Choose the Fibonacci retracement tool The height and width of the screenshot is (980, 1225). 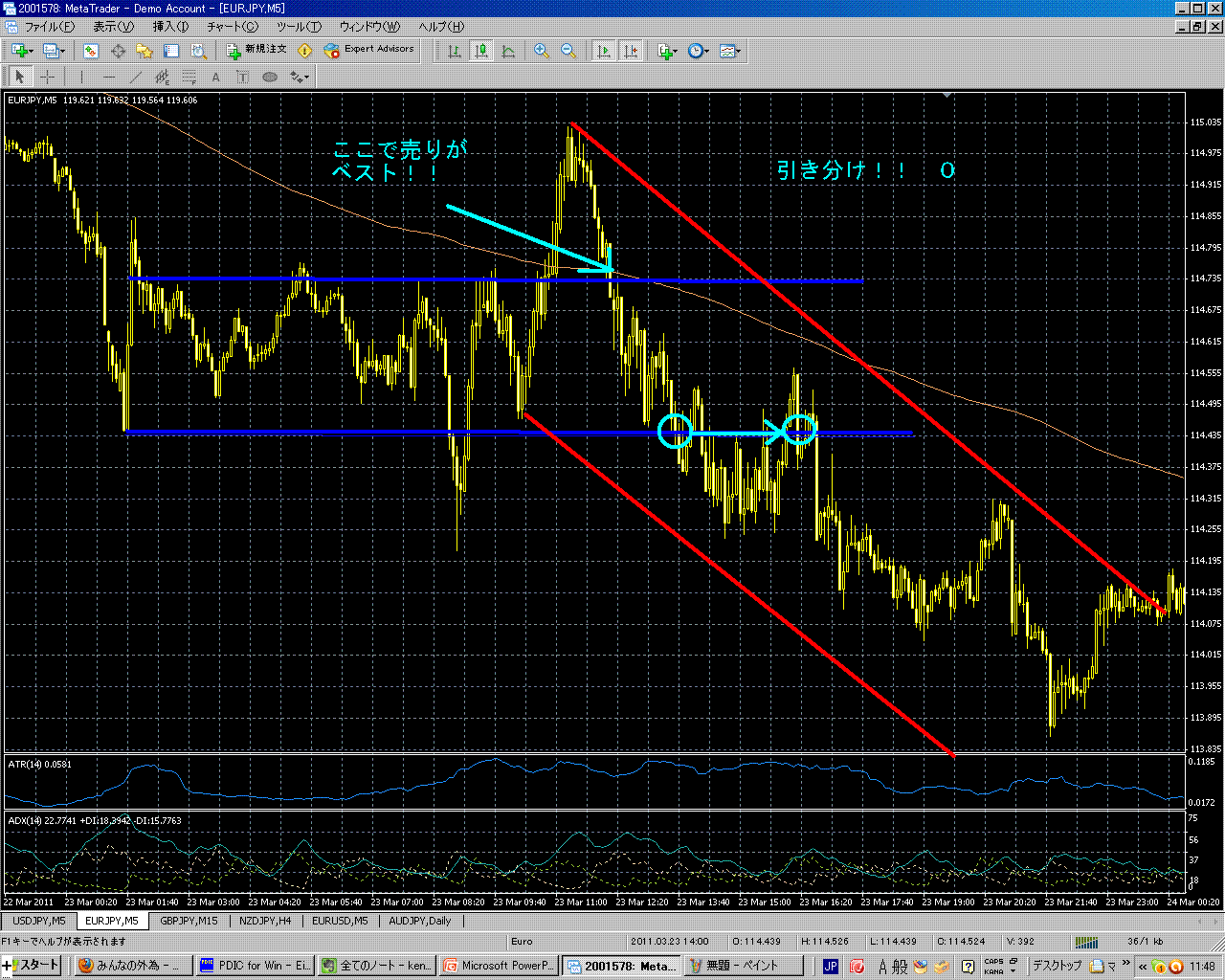click(x=189, y=78)
